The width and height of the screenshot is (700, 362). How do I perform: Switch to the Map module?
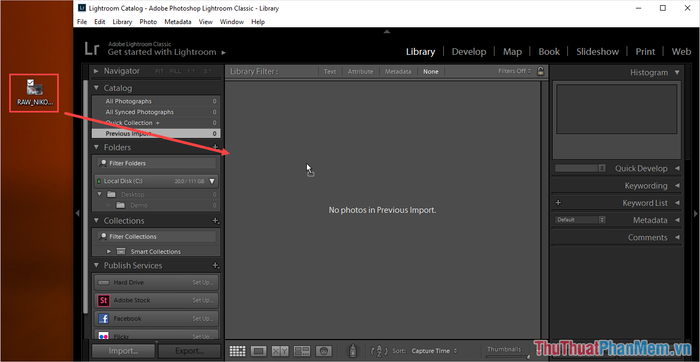(512, 51)
